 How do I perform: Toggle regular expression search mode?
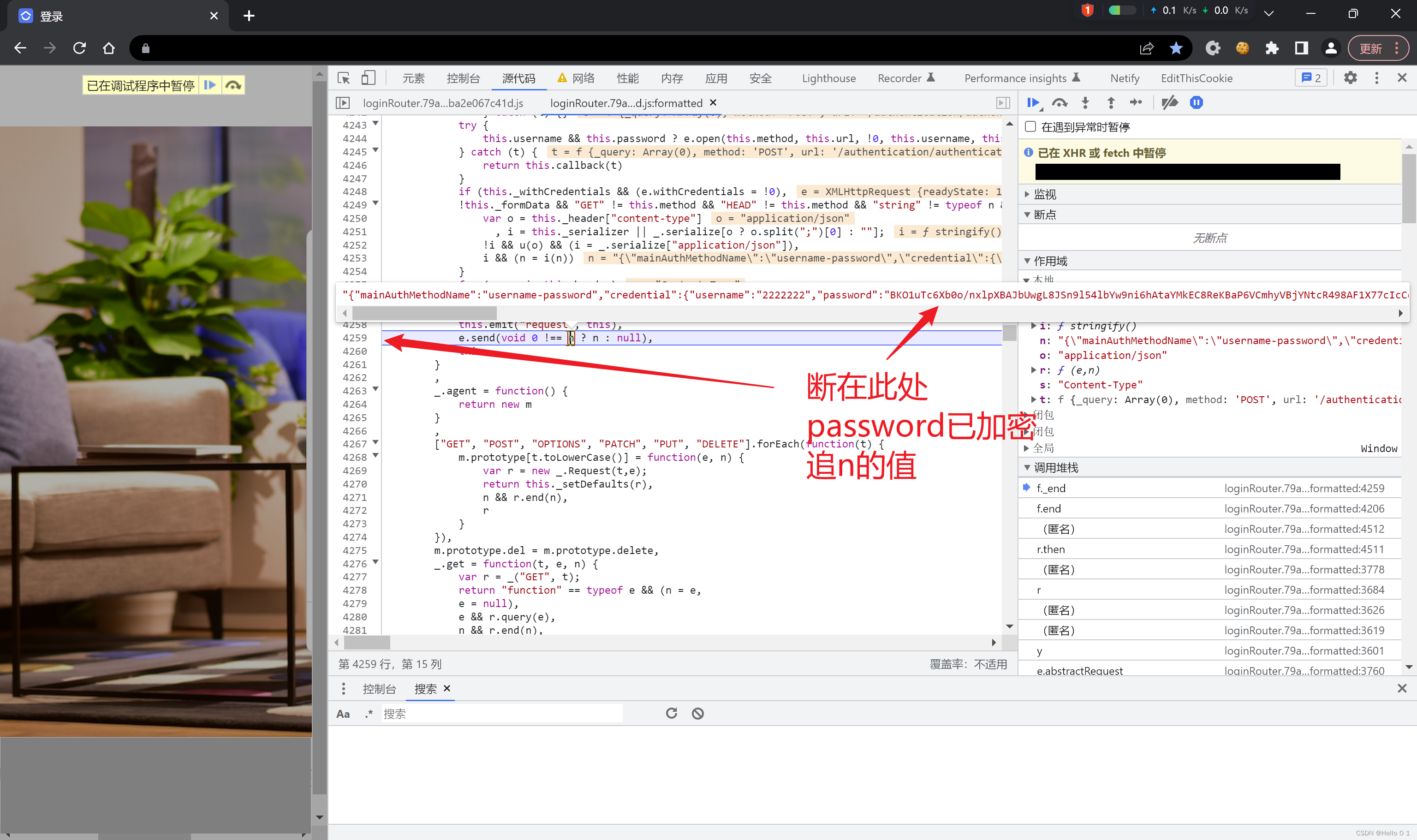(x=369, y=713)
